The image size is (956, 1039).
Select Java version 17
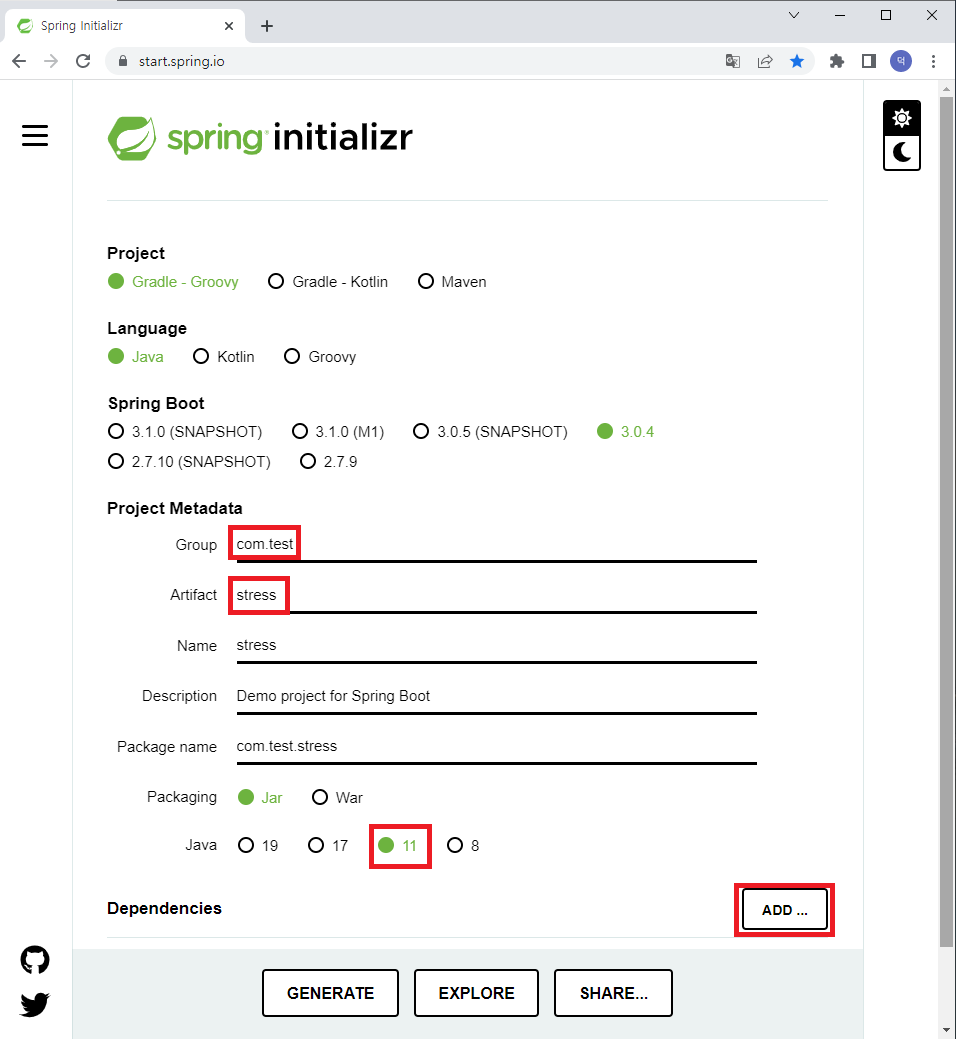[x=328, y=846]
